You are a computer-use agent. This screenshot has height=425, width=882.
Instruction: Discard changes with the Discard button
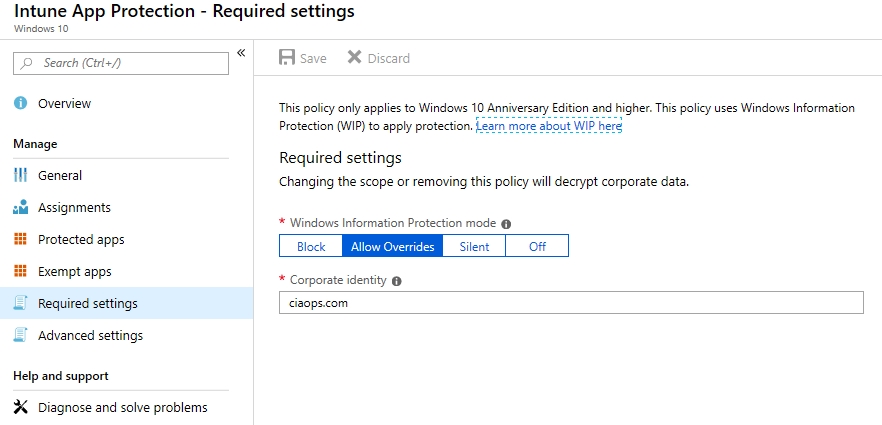coord(379,58)
